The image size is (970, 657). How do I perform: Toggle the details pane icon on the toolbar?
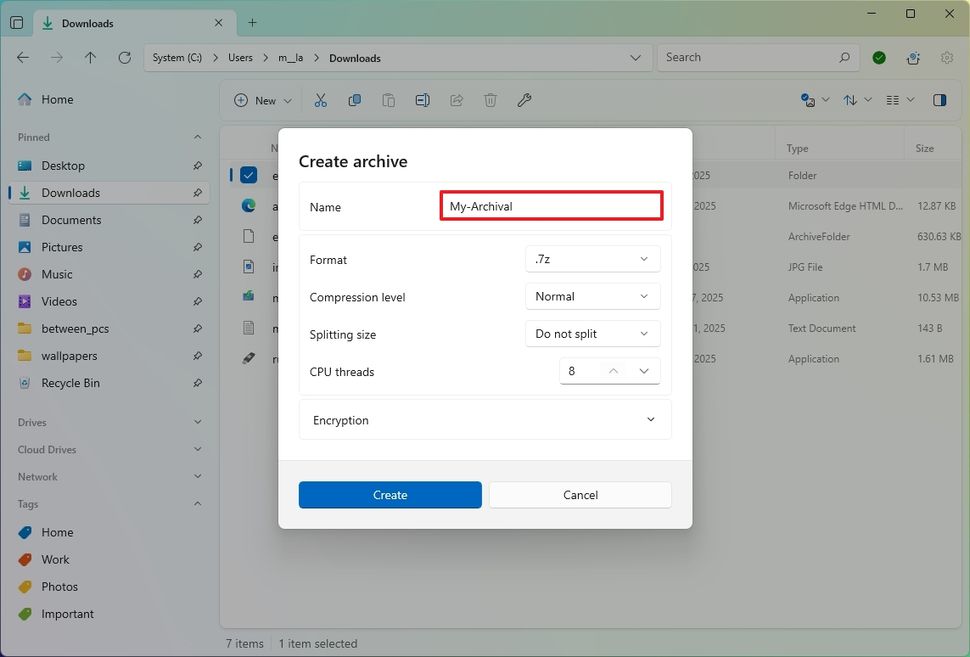(938, 100)
